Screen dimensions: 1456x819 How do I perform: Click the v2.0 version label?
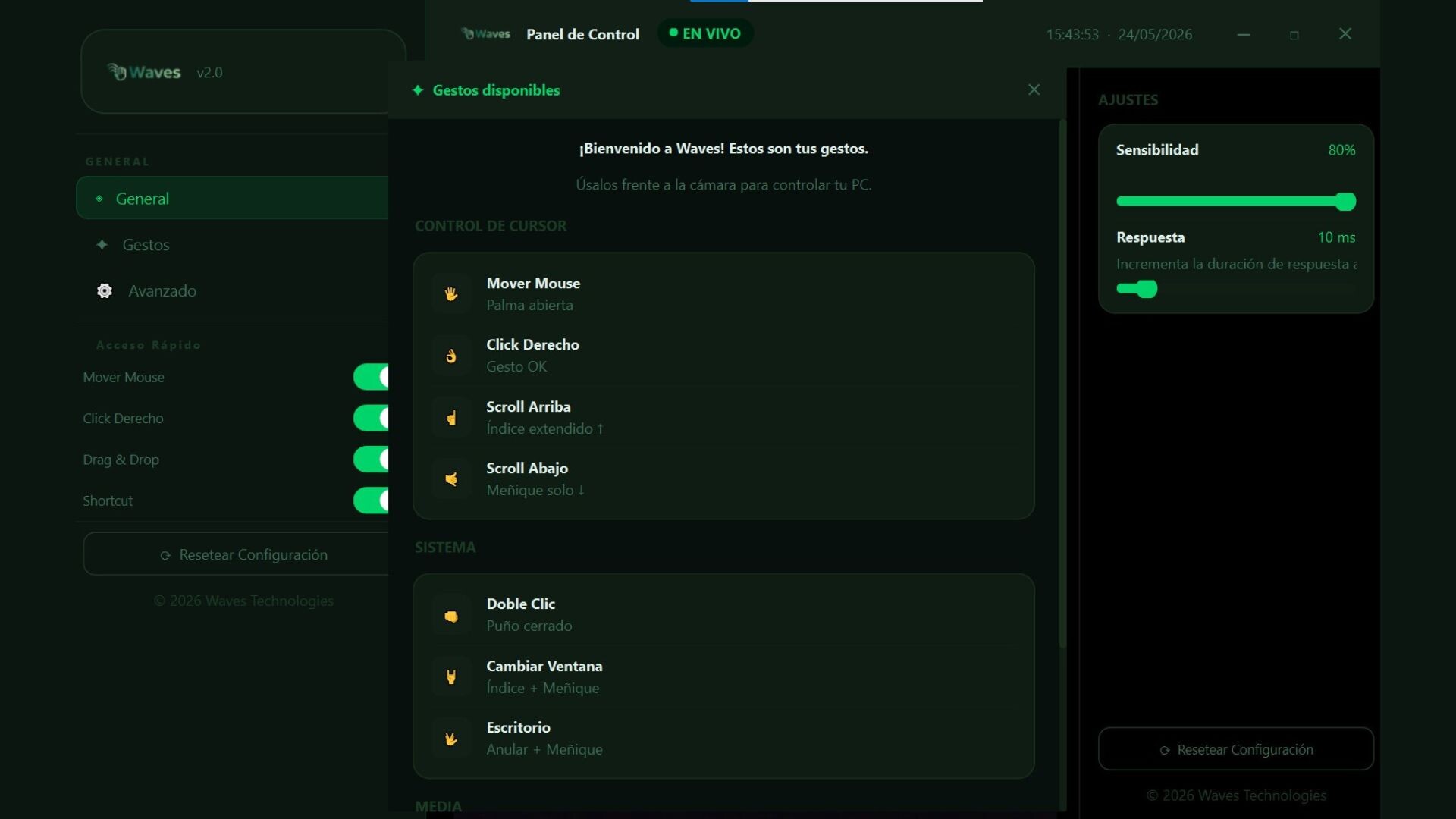(x=209, y=73)
